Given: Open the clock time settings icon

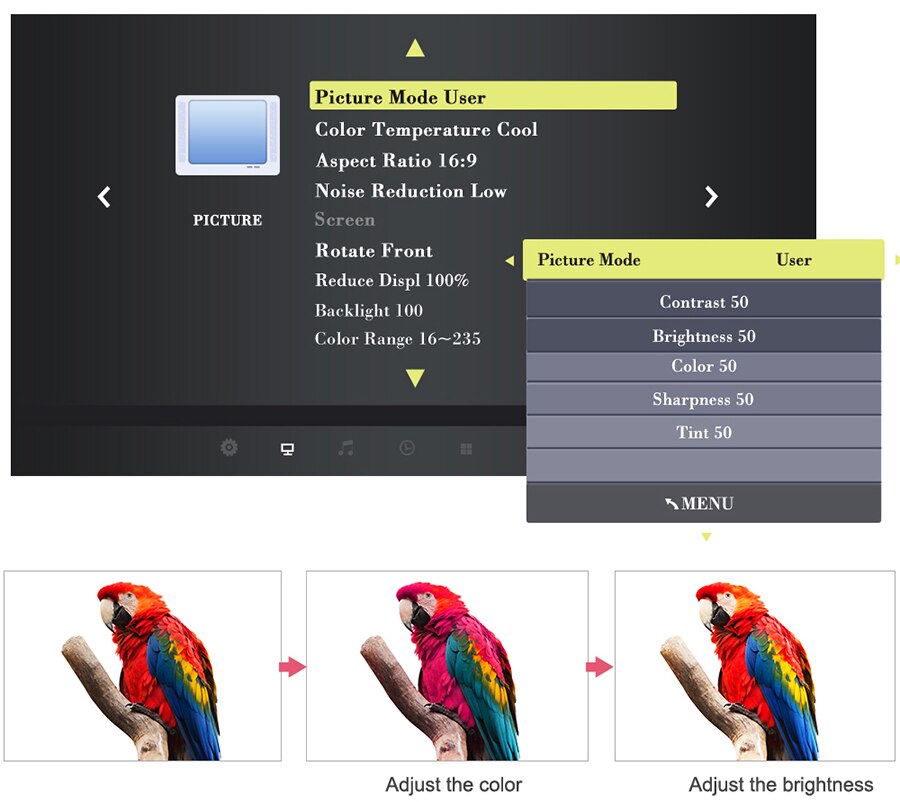Looking at the screenshot, I should pyautogui.click(x=407, y=448).
